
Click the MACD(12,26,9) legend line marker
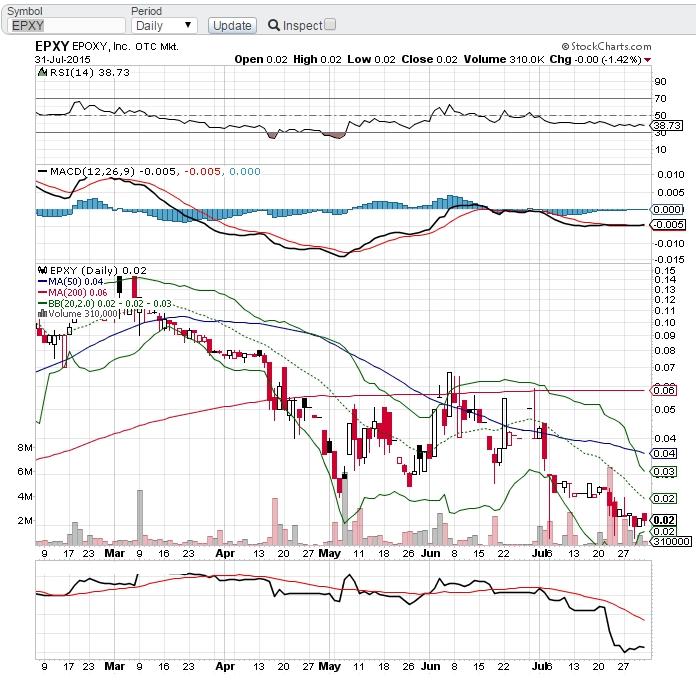[43, 172]
